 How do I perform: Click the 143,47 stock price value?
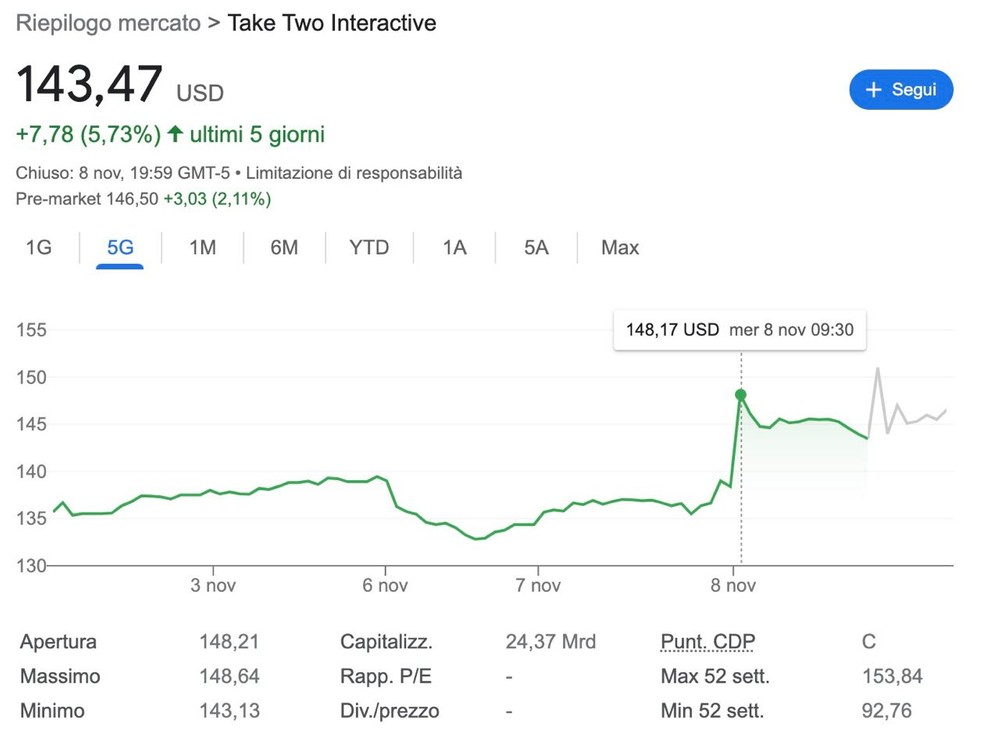coord(89,85)
